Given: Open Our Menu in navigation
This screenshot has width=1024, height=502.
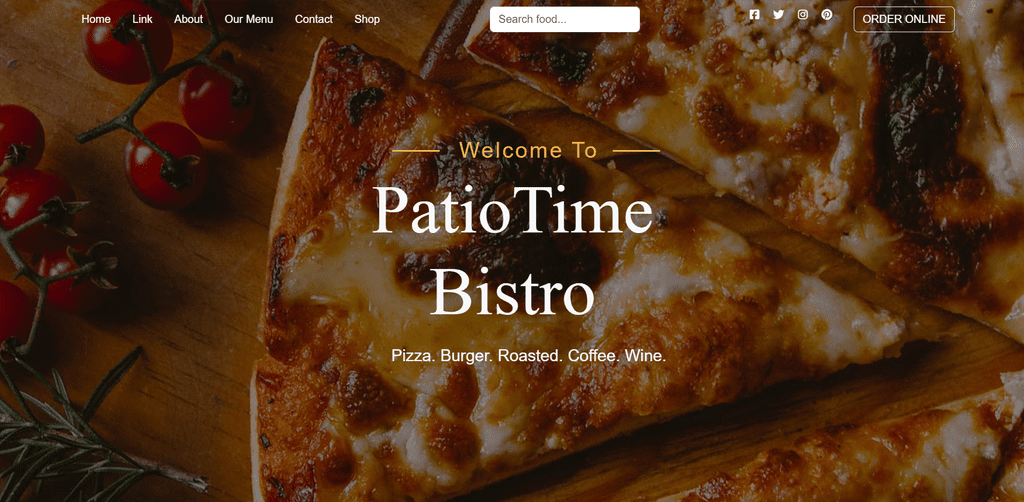Looking at the screenshot, I should (x=249, y=19).
